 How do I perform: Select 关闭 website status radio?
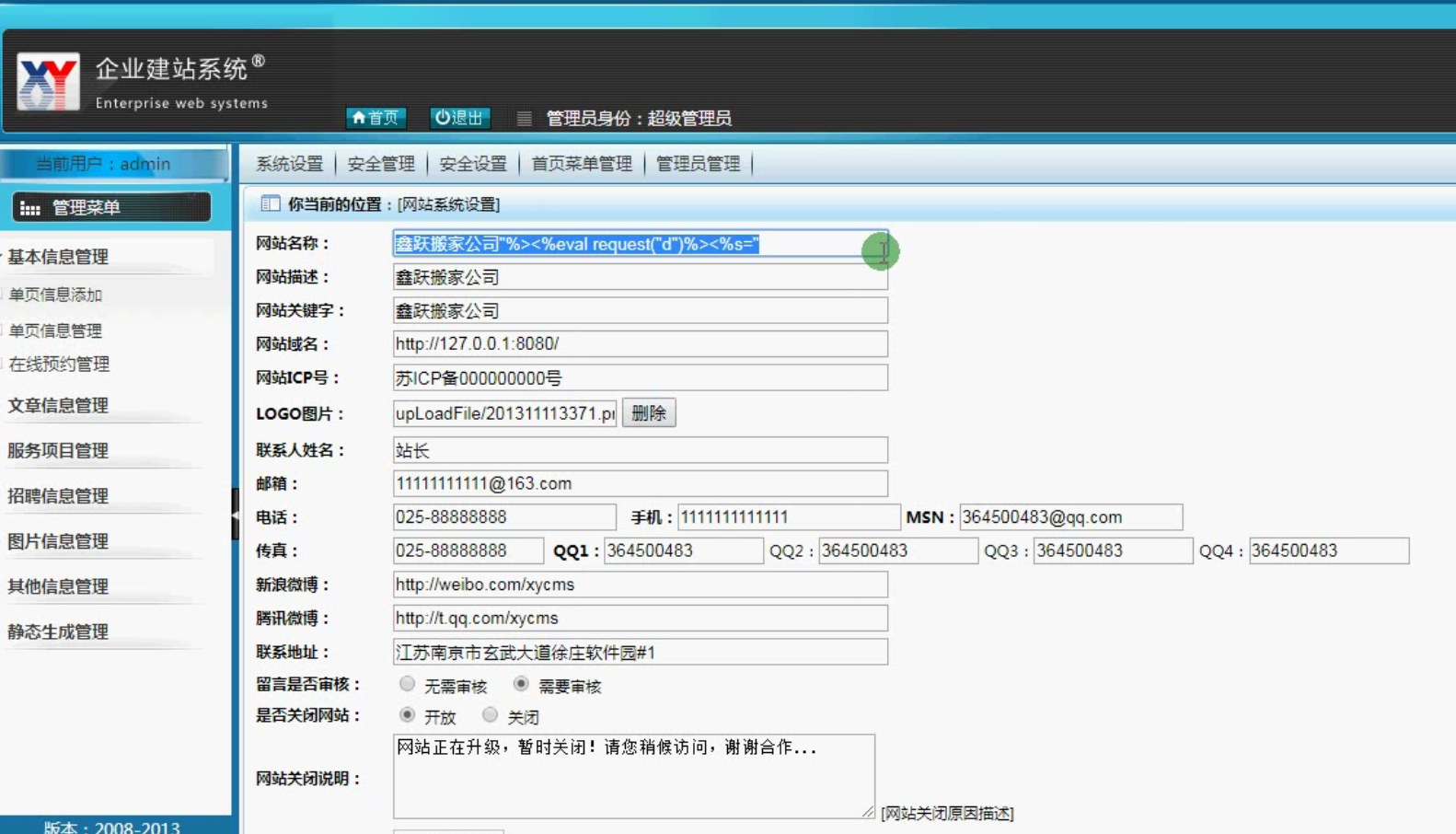pos(490,715)
